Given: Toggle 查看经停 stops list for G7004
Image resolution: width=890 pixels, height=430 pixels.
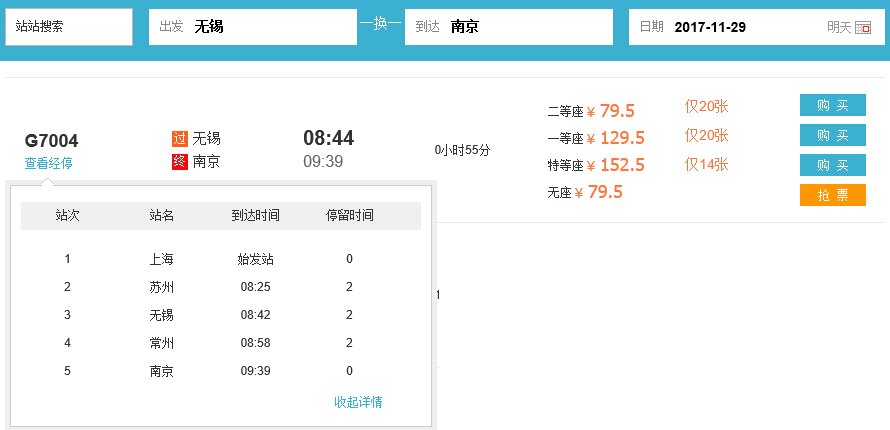Looking at the screenshot, I should [48, 164].
